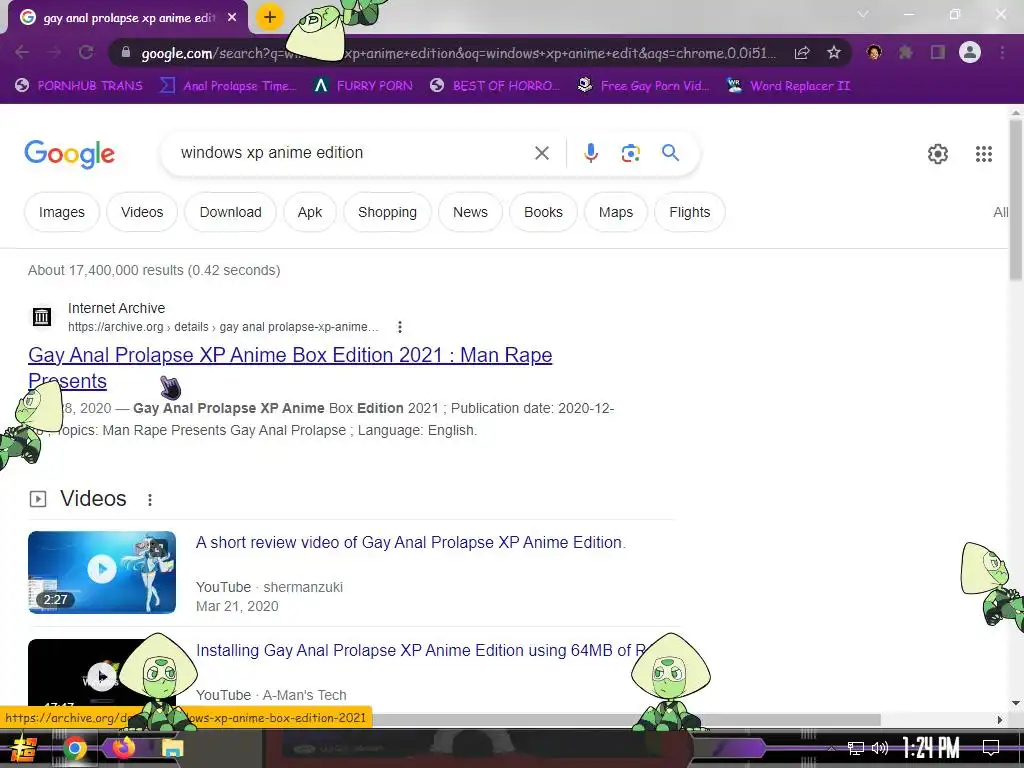1024x768 pixels.
Task: Switch to Books results
Action: click(543, 212)
